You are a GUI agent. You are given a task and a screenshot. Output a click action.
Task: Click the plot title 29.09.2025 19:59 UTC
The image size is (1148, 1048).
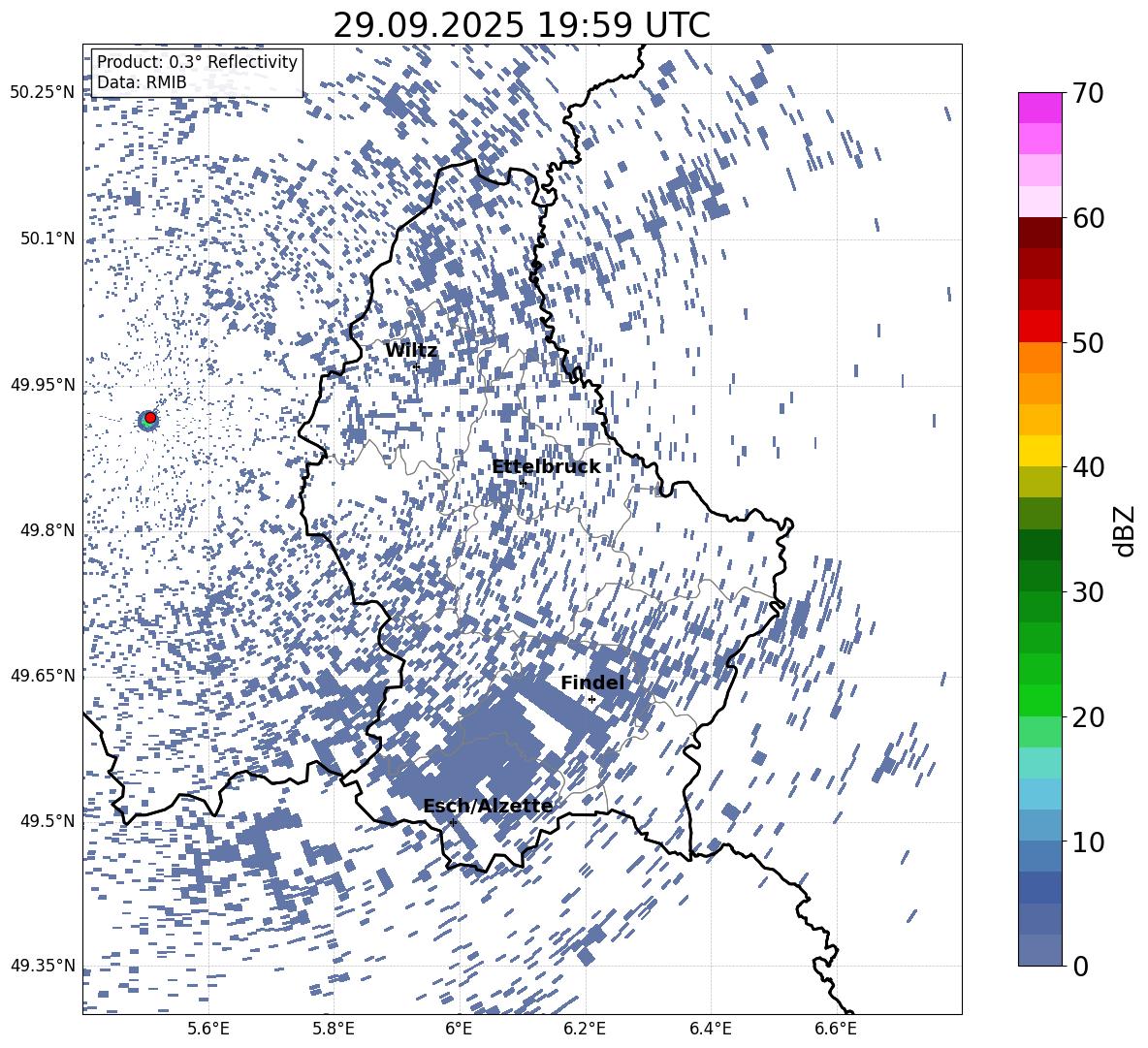(x=522, y=25)
